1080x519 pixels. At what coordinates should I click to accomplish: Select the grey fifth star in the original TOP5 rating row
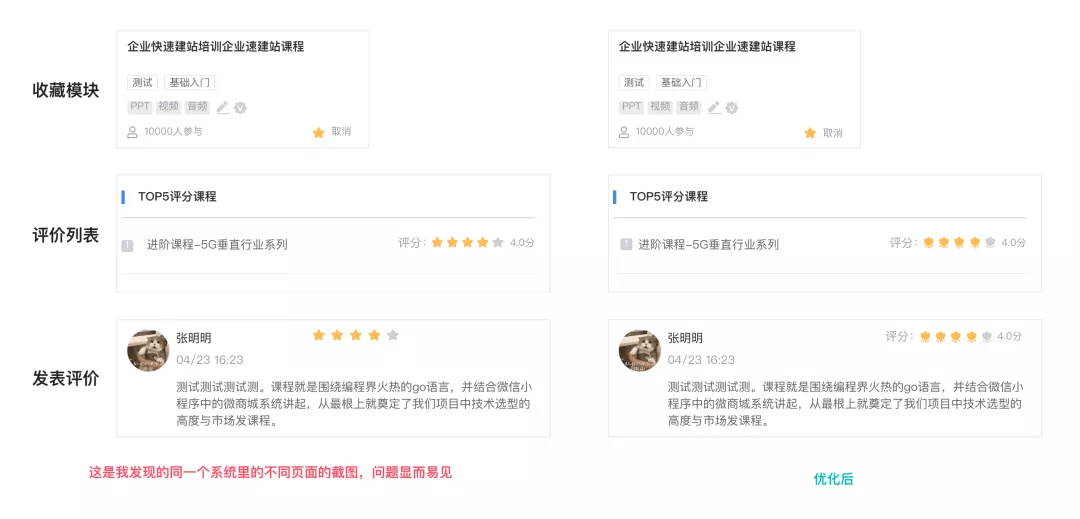(x=498, y=242)
